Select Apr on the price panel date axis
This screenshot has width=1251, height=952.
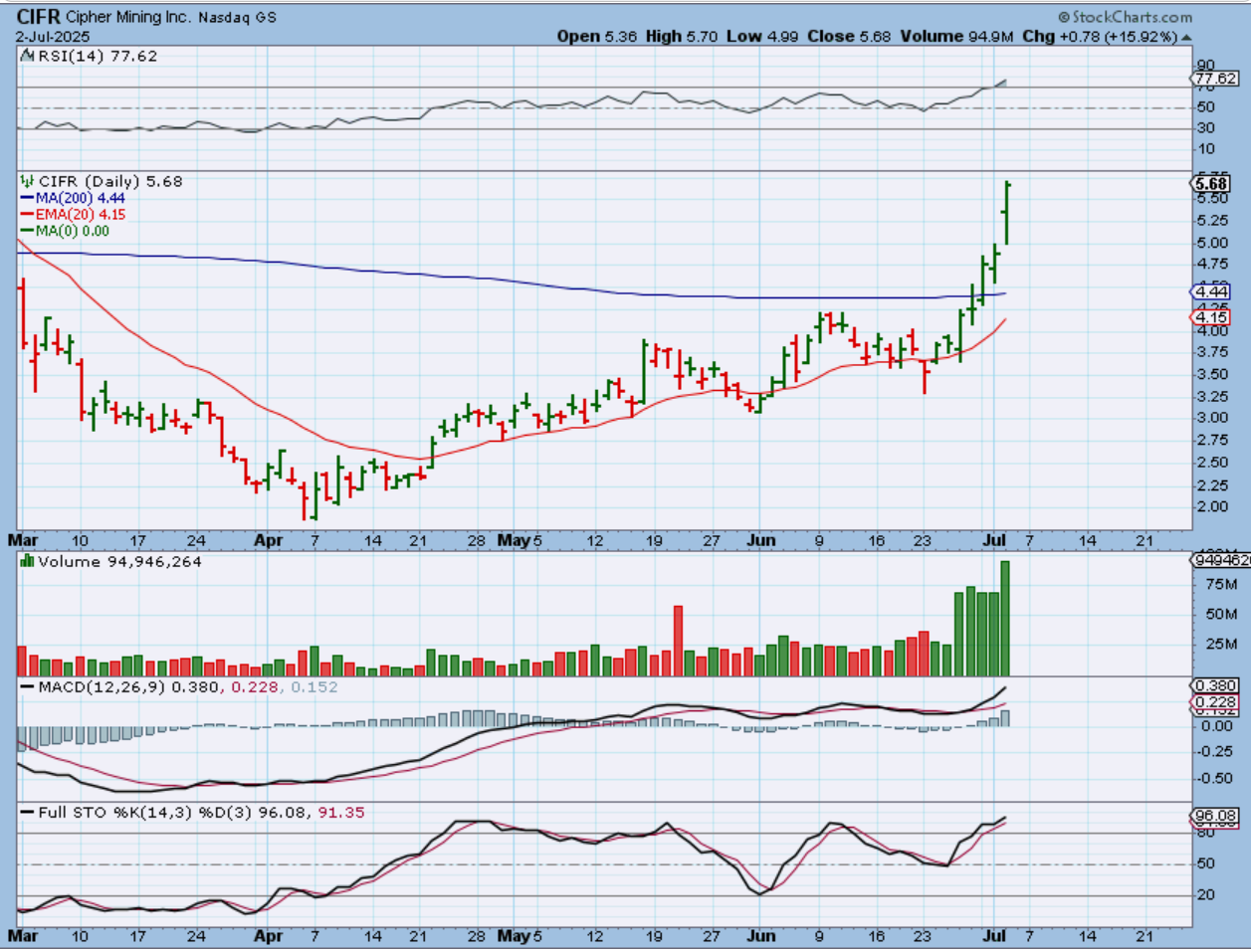pyautogui.click(x=269, y=540)
